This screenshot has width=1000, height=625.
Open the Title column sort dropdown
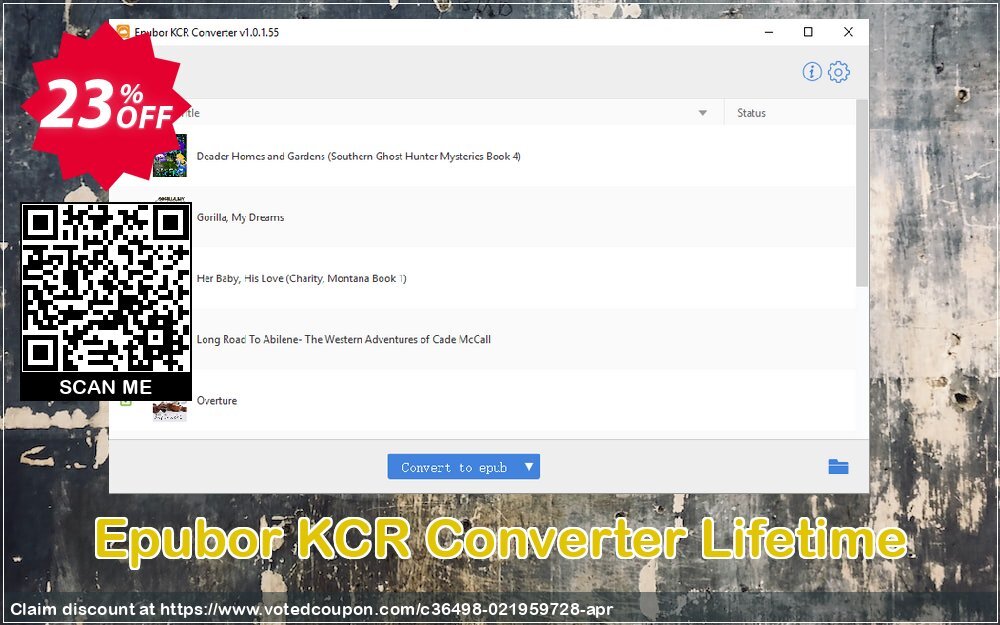(702, 113)
